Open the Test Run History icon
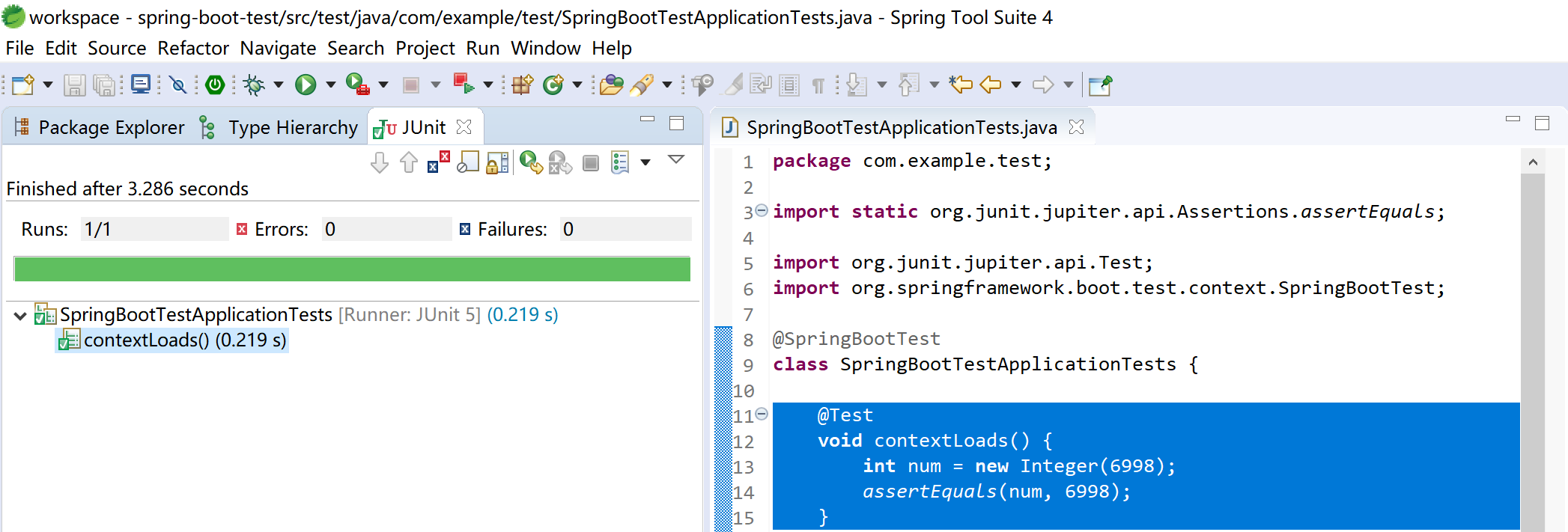Image resolution: width=1568 pixels, height=532 pixels. point(621,162)
